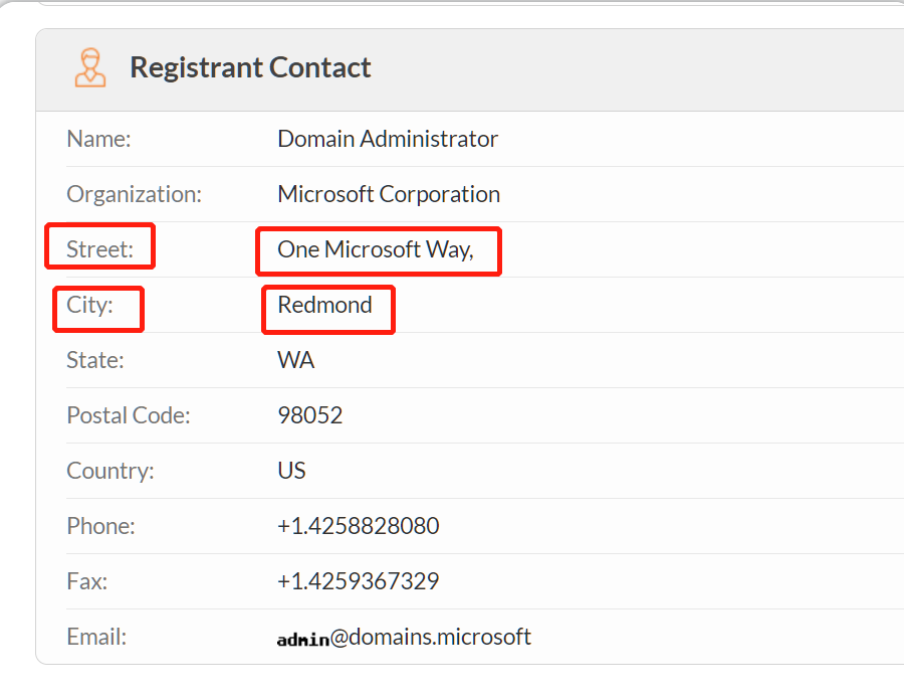Click the Email: label
The width and height of the screenshot is (904, 682).
click(97, 637)
